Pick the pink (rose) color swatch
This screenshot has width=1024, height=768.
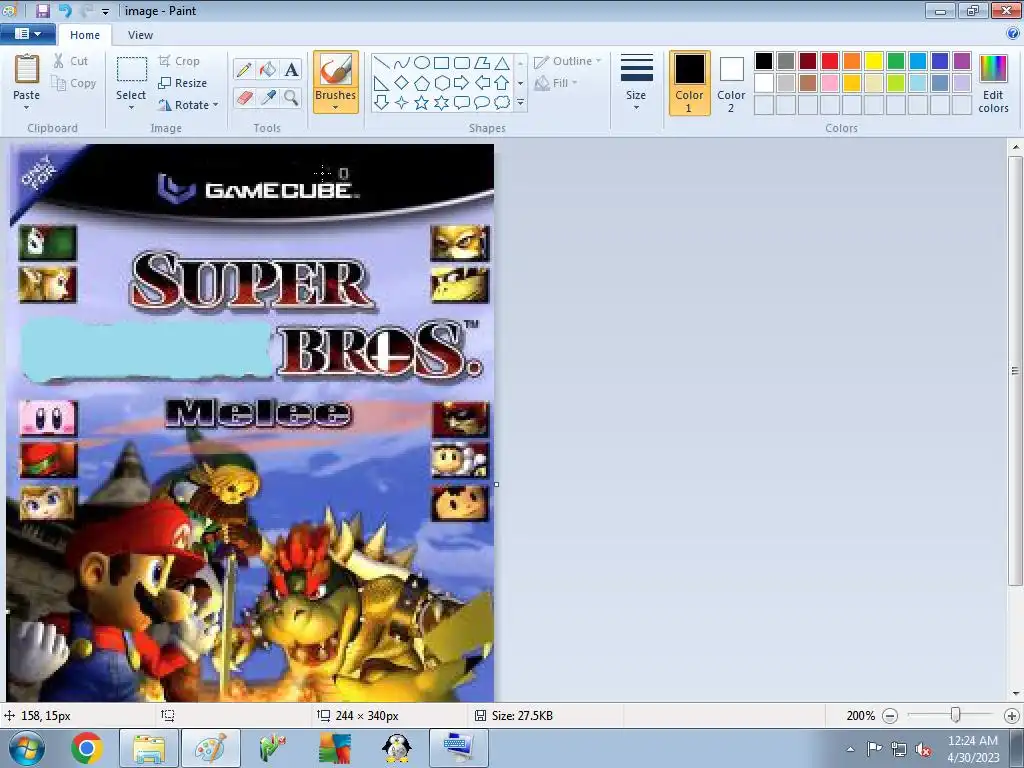pos(830,83)
